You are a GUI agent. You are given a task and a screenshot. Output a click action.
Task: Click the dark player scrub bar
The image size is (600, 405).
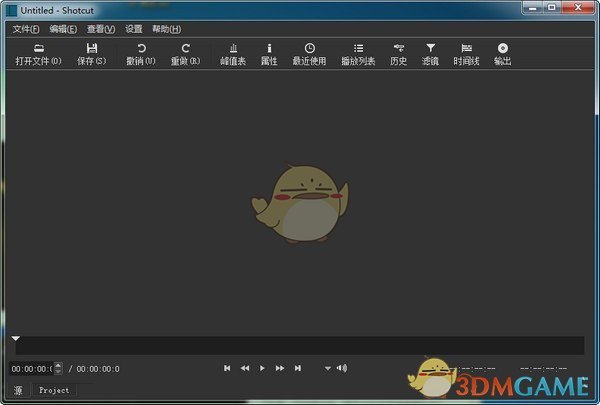[300, 346]
